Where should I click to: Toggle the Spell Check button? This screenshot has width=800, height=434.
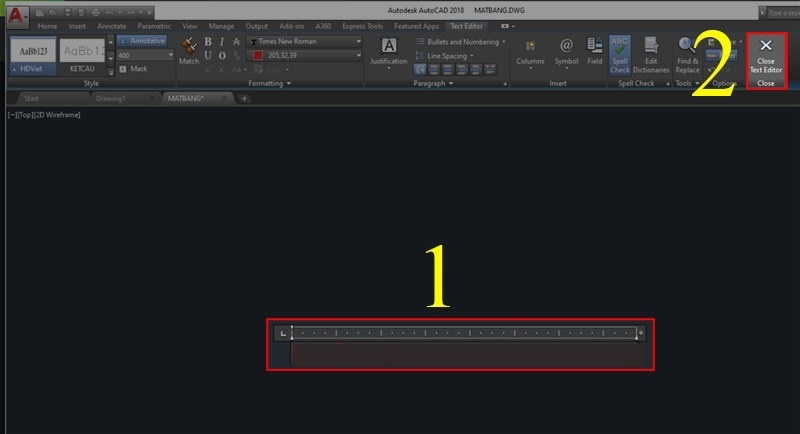click(x=619, y=55)
